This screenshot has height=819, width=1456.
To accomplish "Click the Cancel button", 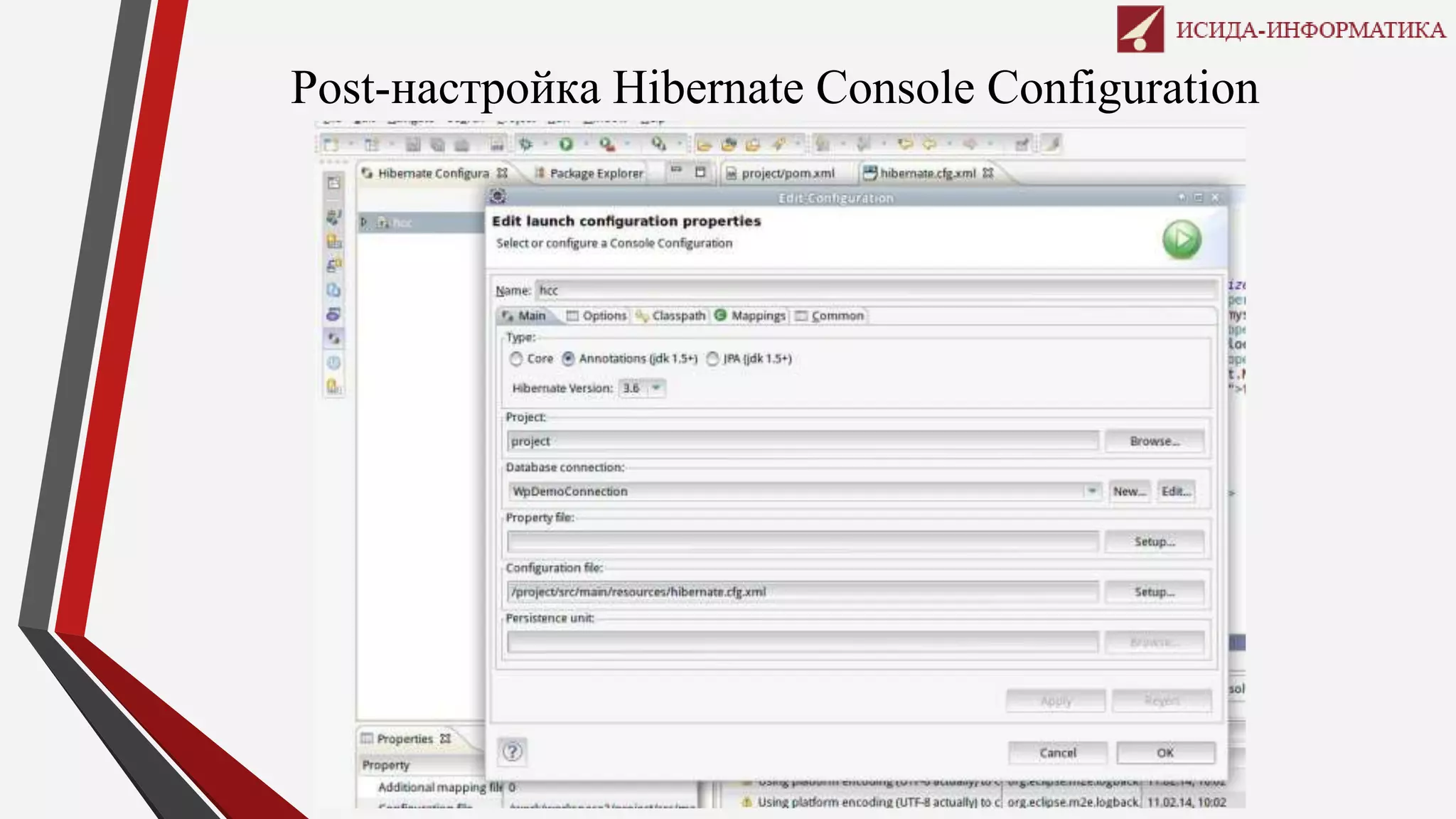I will (1057, 752).
